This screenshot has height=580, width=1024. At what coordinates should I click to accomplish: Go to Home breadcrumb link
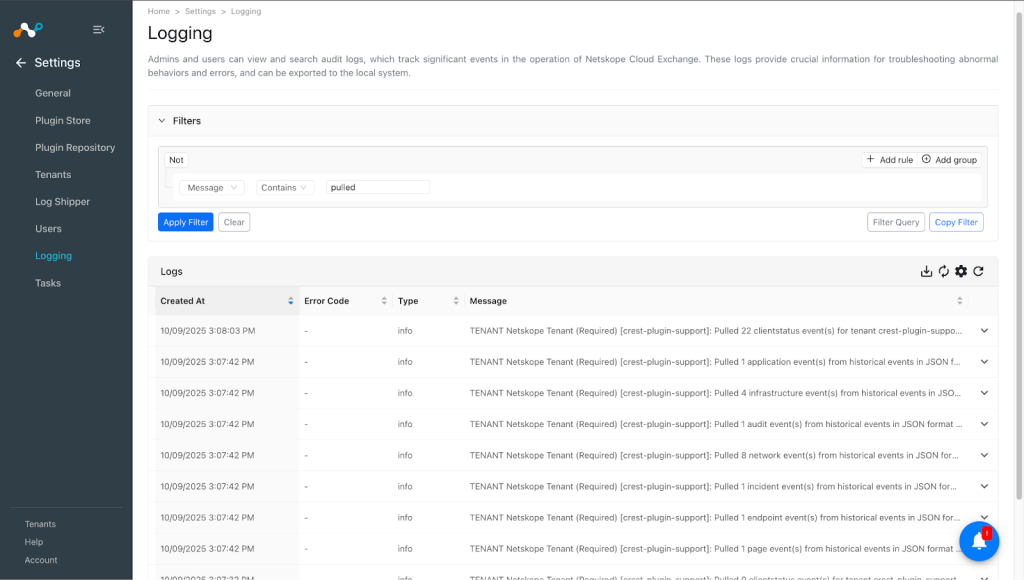click(x=159, y=12)
